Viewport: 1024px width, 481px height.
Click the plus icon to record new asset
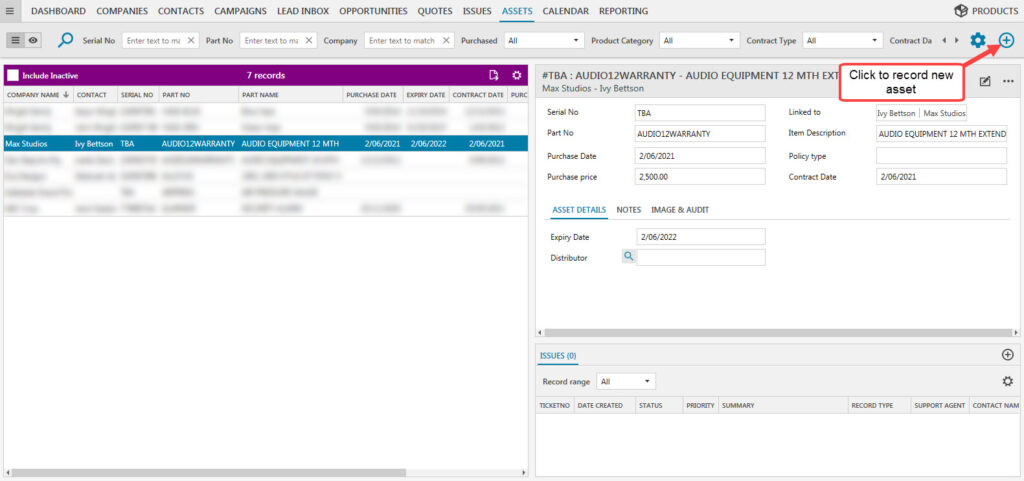click(x=1006, y=41)
